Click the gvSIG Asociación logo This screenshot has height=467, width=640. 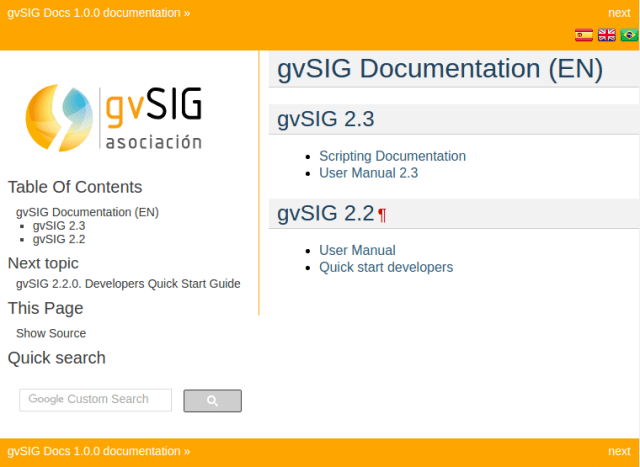114,117
